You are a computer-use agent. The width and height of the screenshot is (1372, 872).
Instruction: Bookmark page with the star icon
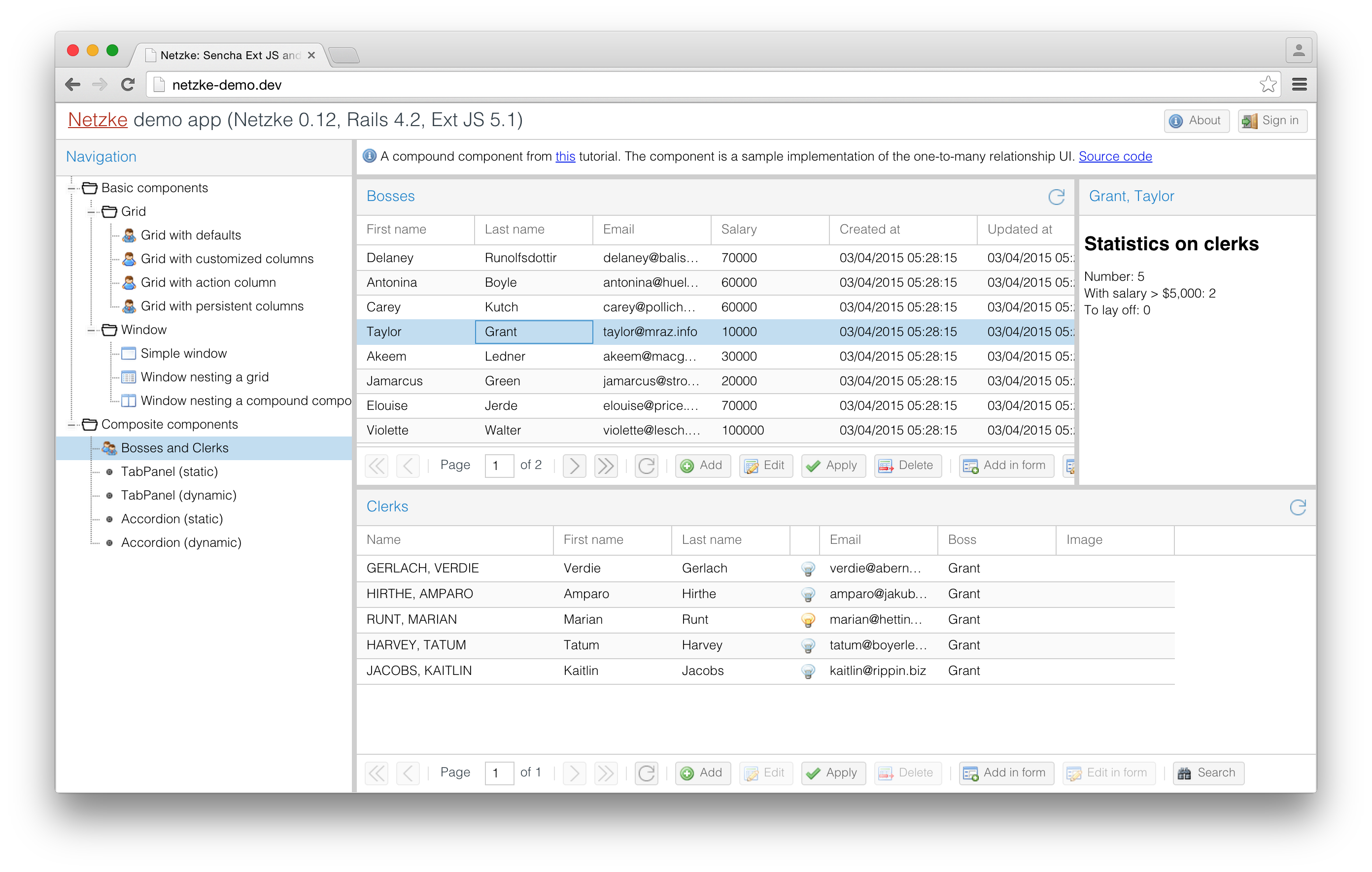[x=1268, y=85]
